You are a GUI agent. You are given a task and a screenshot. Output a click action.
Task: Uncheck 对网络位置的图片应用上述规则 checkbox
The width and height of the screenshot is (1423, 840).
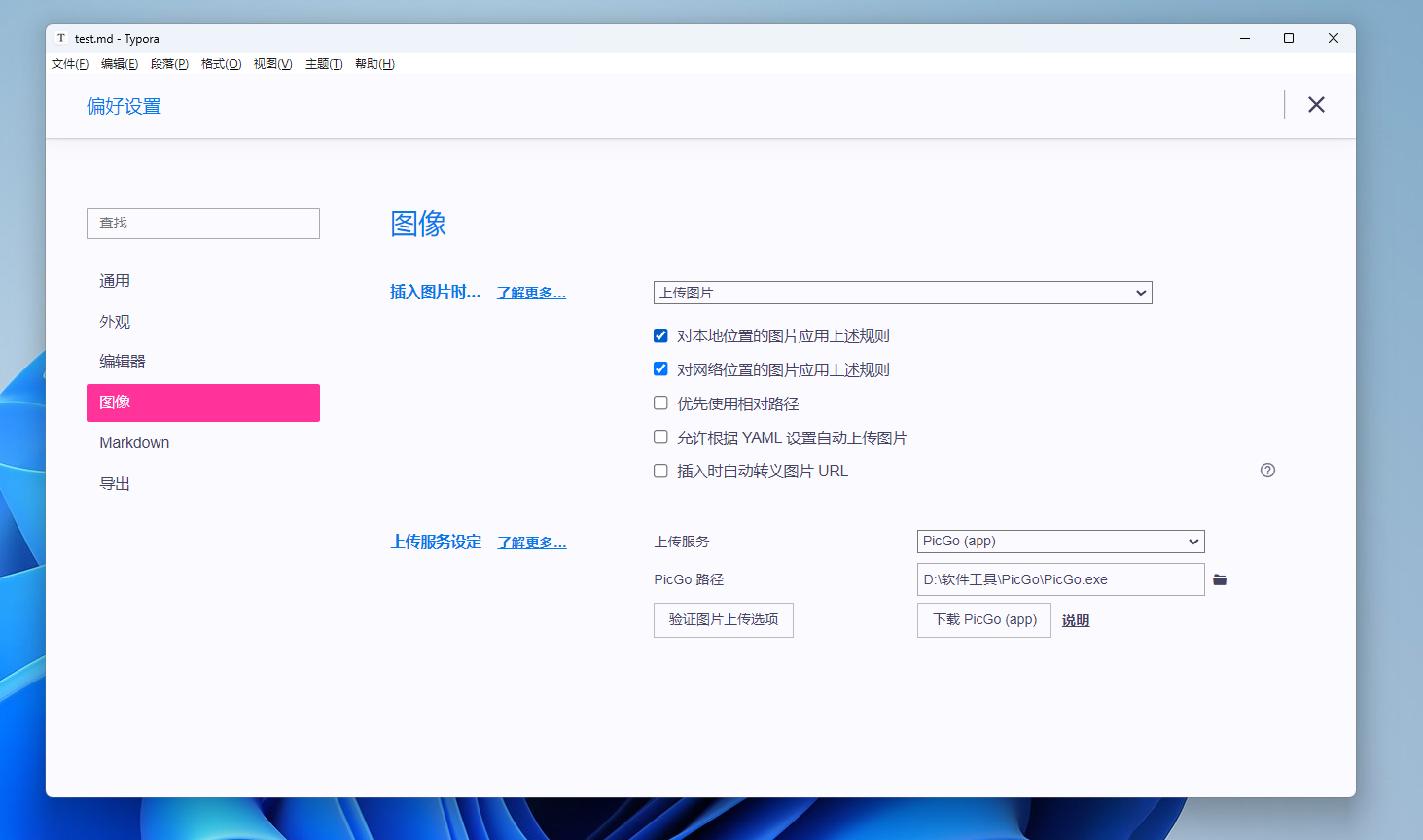coord(660,369)
